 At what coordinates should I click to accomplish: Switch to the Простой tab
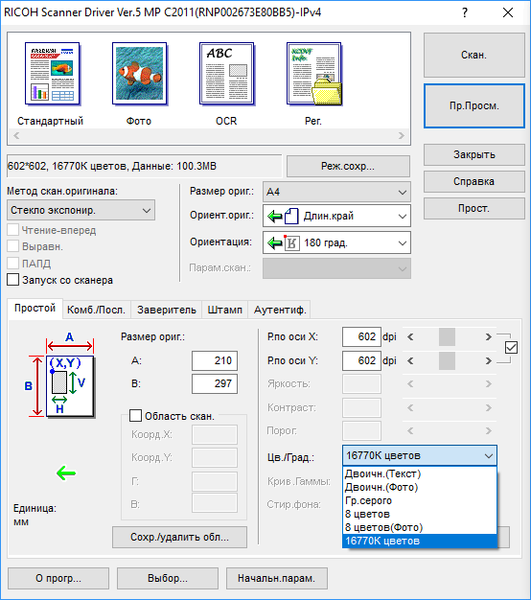(35, 308)
